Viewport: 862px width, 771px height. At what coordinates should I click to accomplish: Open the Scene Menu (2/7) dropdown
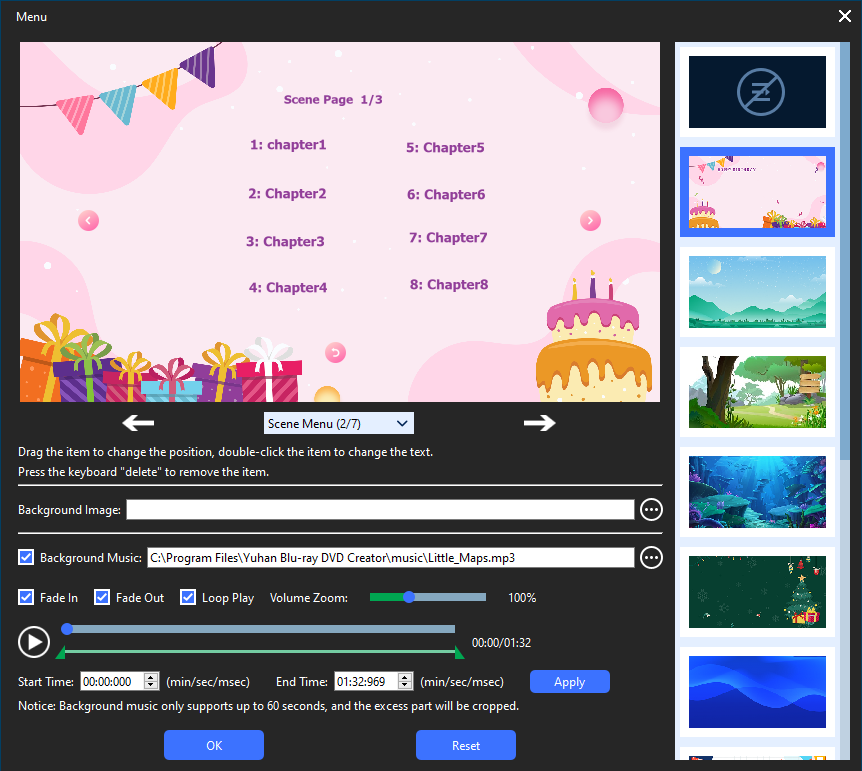338,424
